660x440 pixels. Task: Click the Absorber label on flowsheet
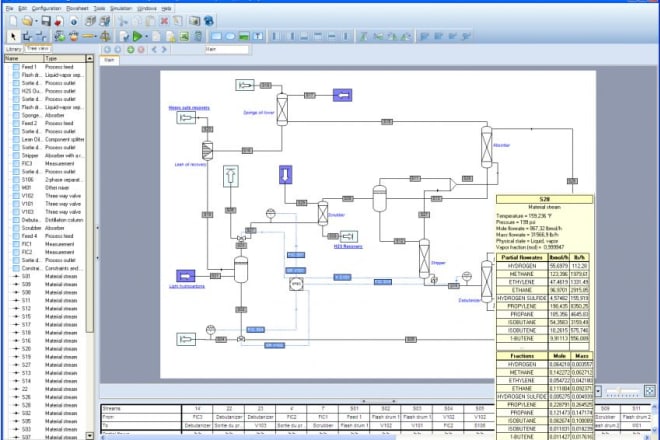pos(501,145)
